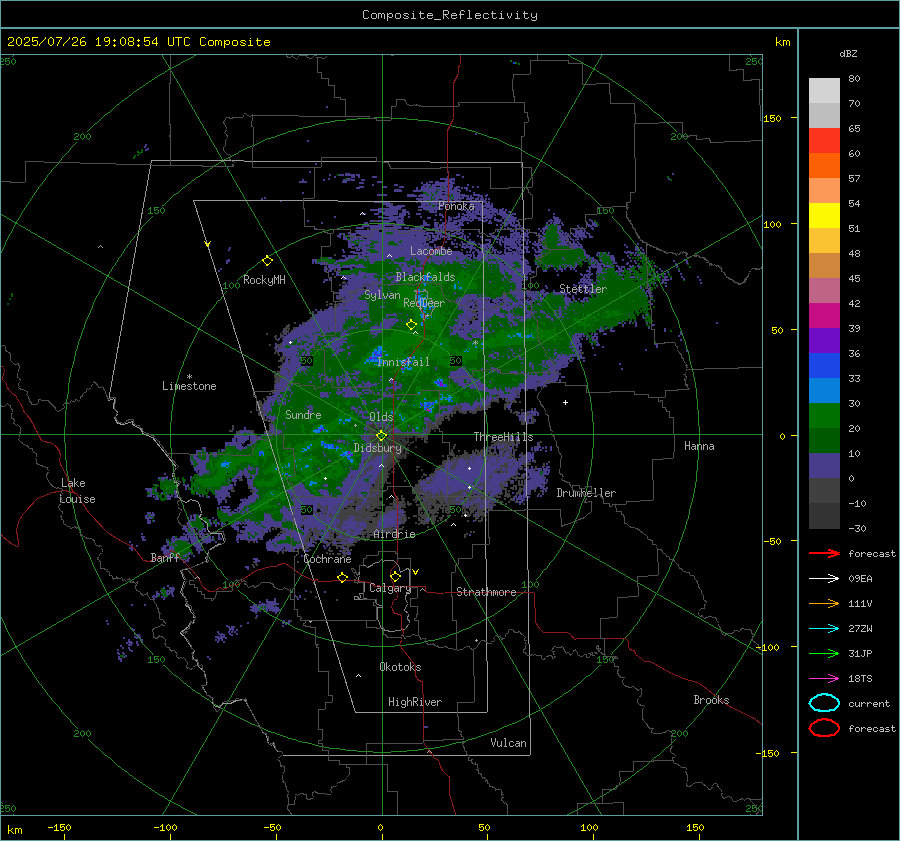Screen dimensions: 900x841
Task: Click the Okotoks city label
Action: 400,667
